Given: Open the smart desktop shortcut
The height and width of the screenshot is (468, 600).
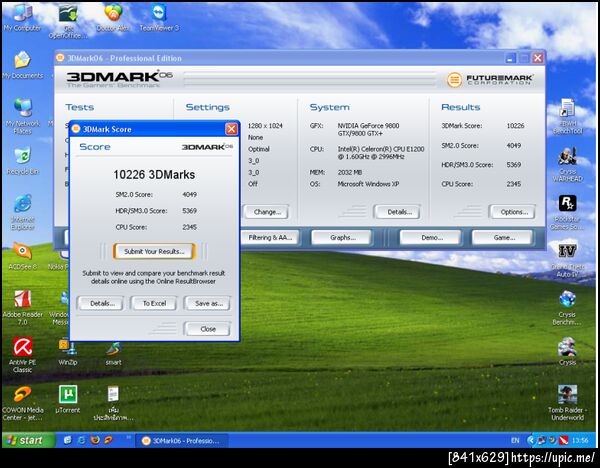Looking at the screenshot, I should click(114, 354).
